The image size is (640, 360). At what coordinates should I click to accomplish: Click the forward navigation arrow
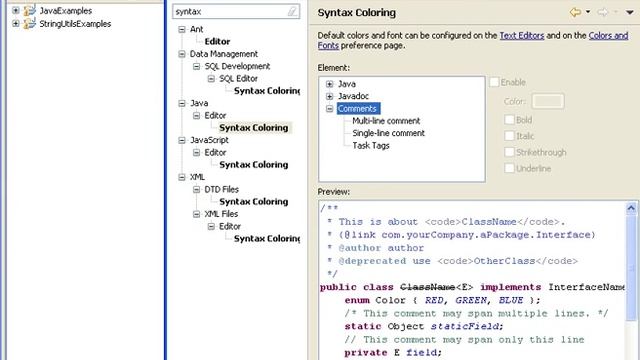click(603, 12)
